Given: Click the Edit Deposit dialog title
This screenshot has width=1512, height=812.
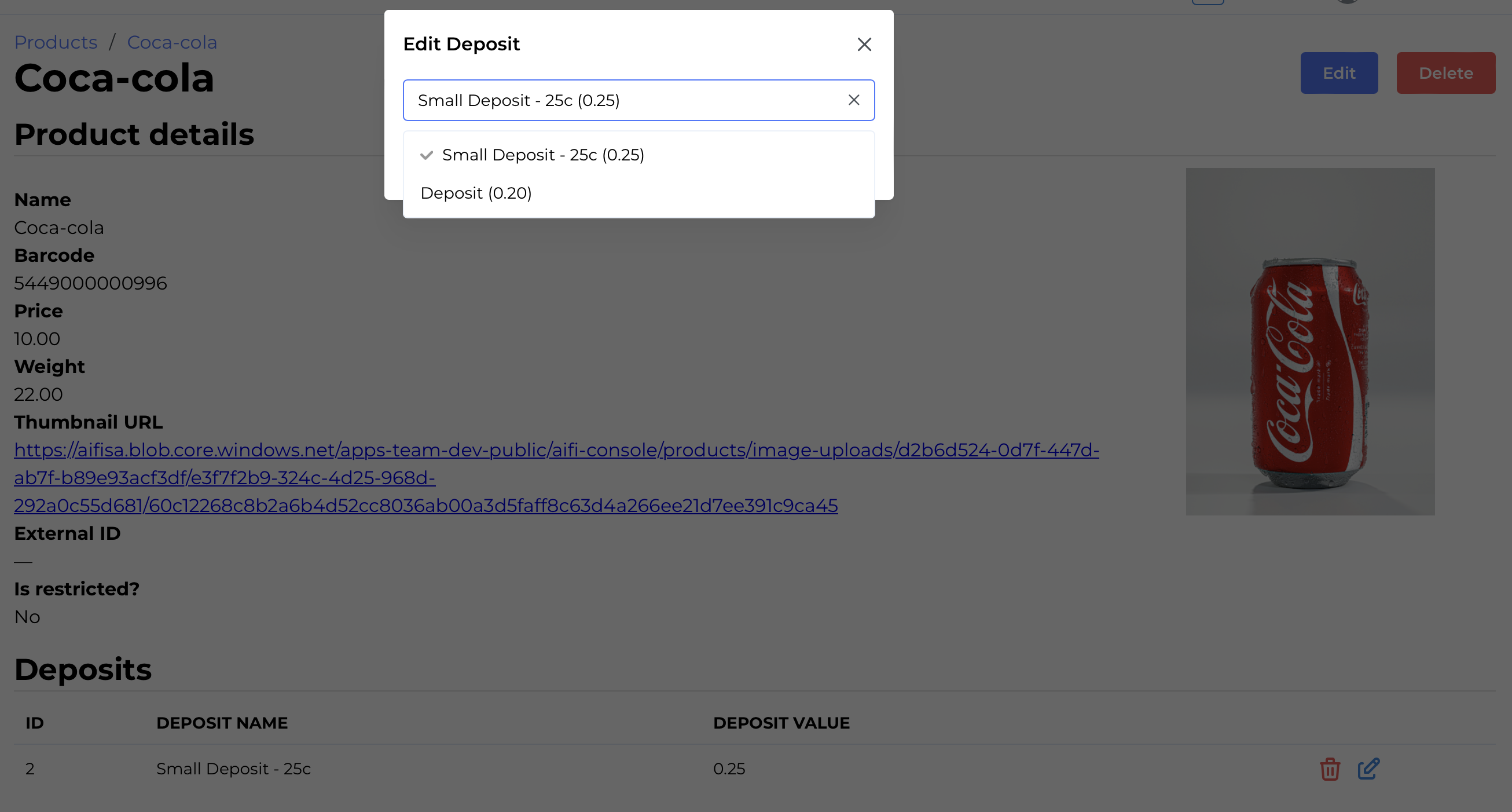Looking at the screenshot, I should pos(461,44).
